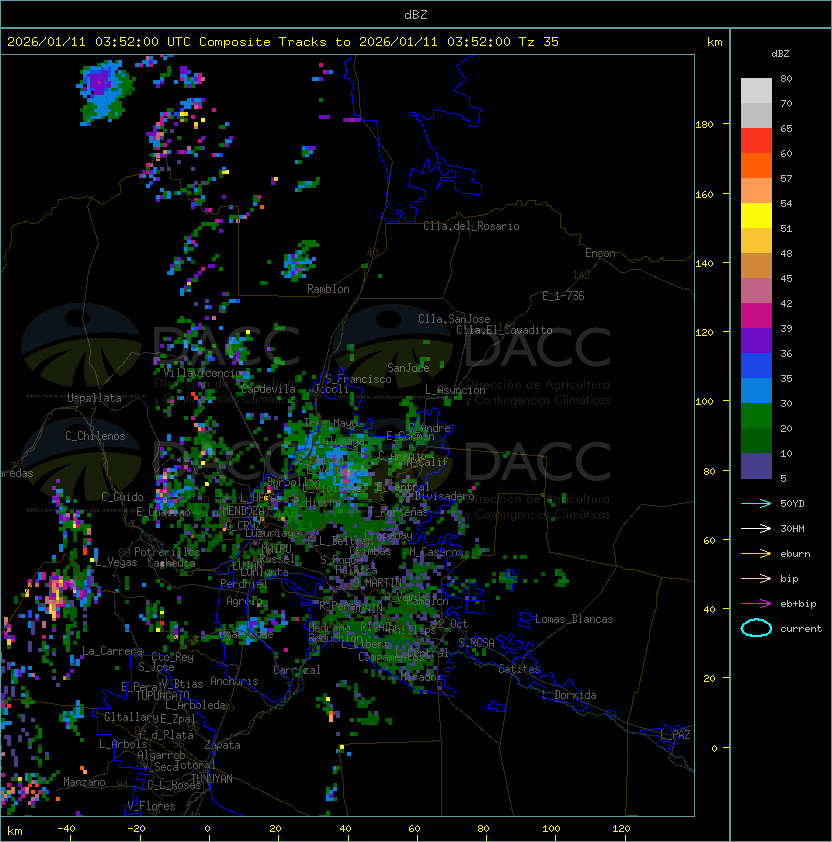Click the 'eburn' legend label
This screenshot has width=832, height=842.
point(795,554)
